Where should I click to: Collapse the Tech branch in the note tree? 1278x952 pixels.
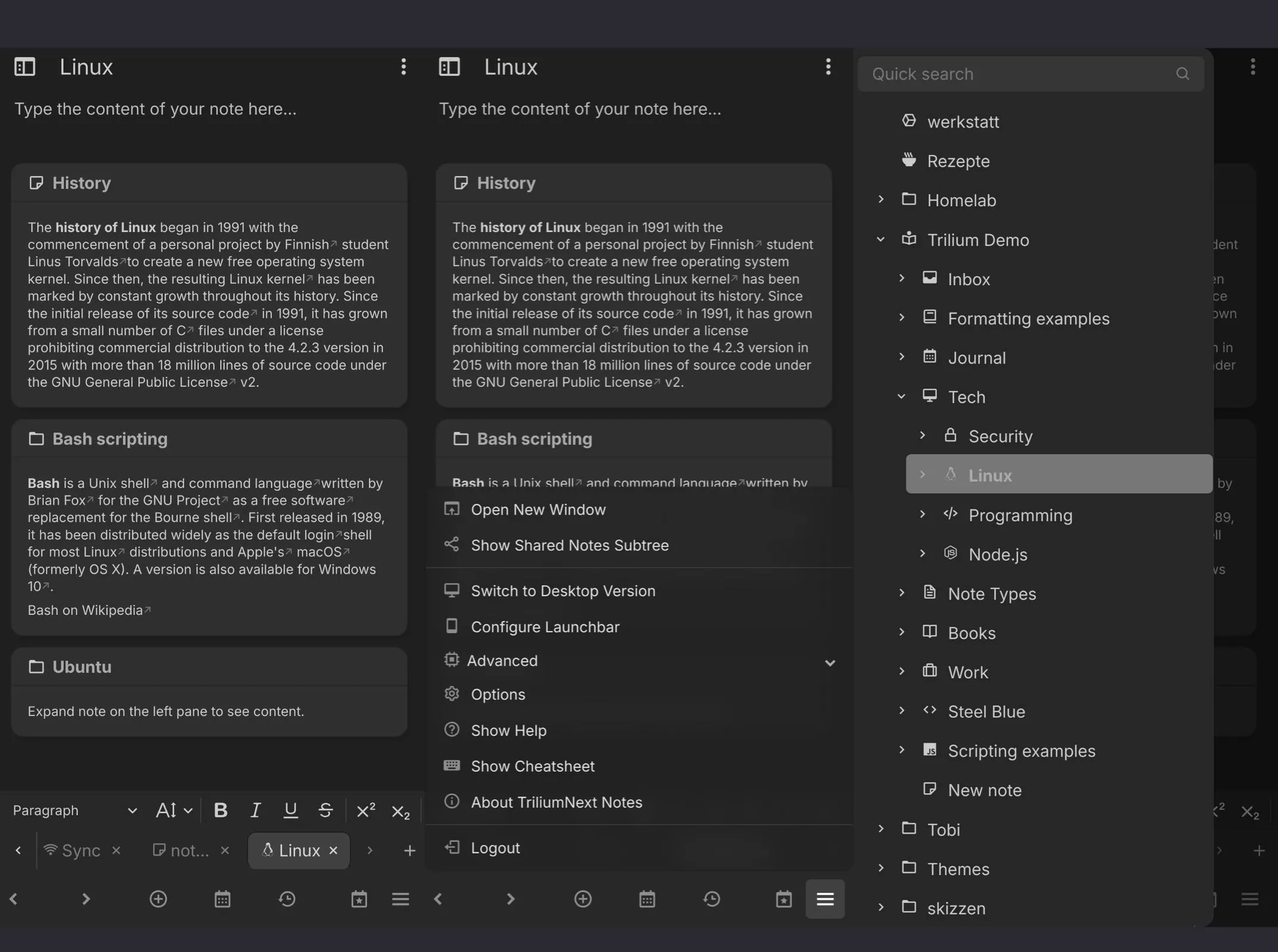click(900, 396)
